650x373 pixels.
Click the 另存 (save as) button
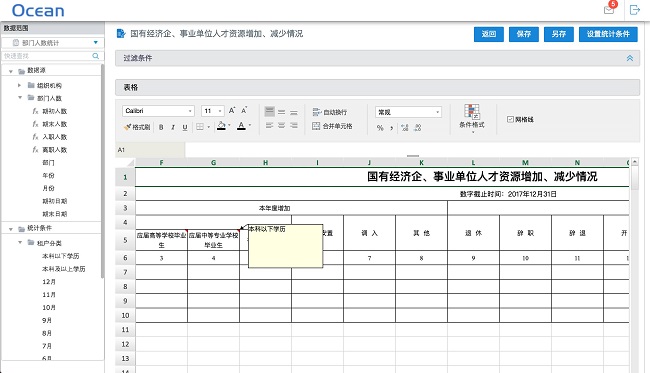pos(559,34)
